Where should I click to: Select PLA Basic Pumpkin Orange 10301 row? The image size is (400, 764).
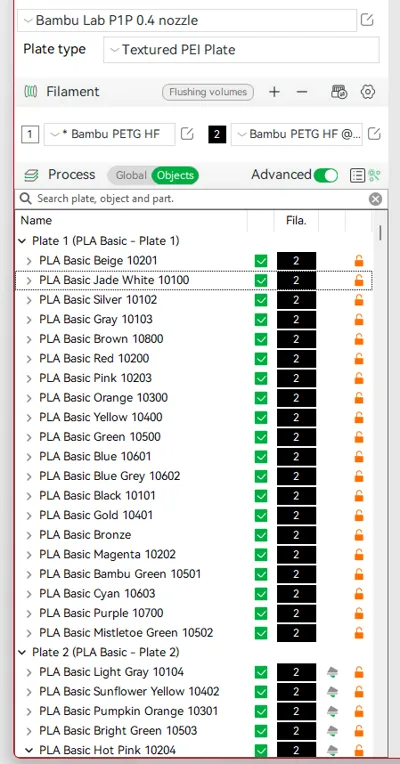click(194, 711)
